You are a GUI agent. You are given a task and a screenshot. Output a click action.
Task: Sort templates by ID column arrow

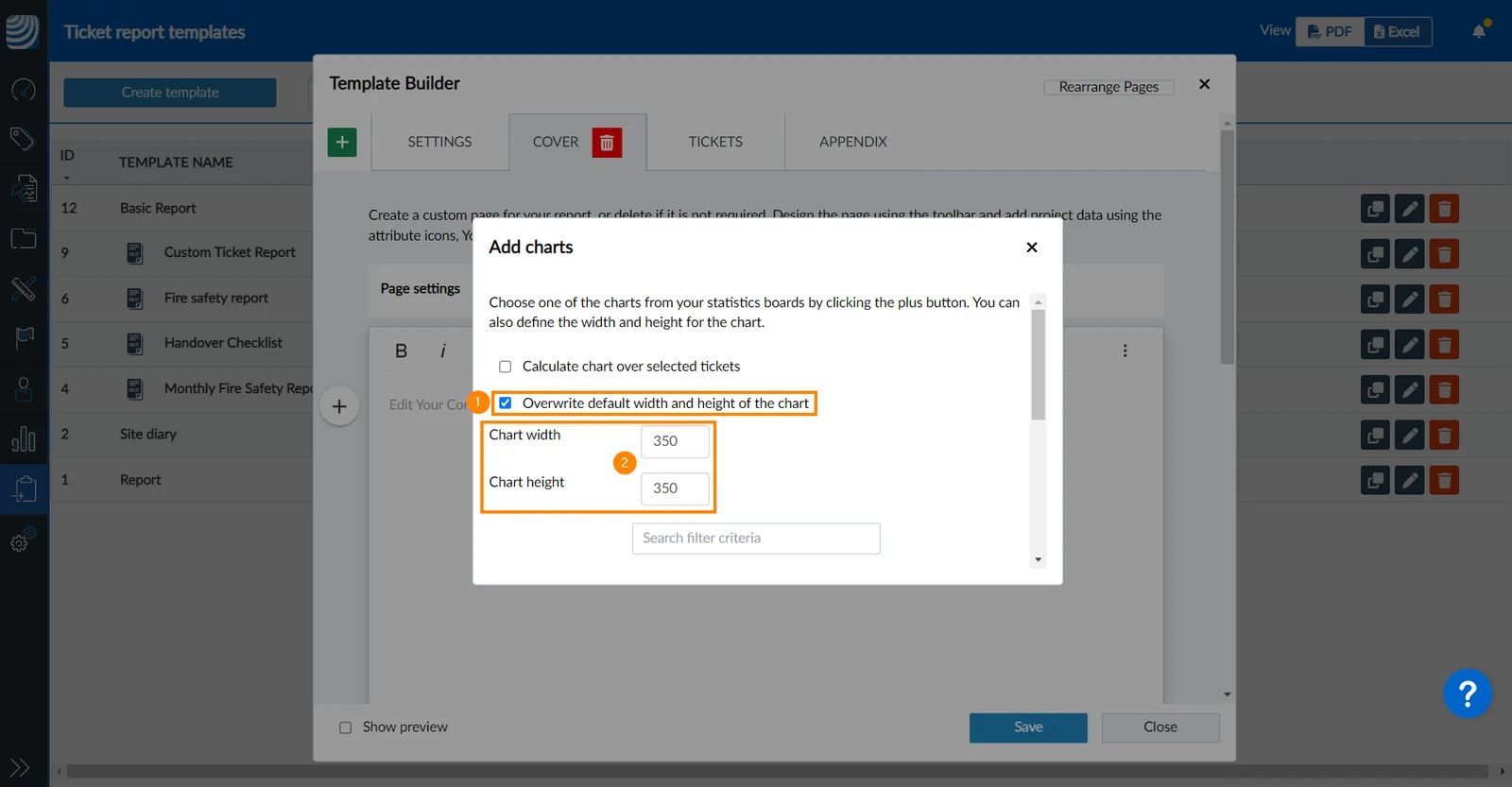pyautogui.click(x=66, y=178)
